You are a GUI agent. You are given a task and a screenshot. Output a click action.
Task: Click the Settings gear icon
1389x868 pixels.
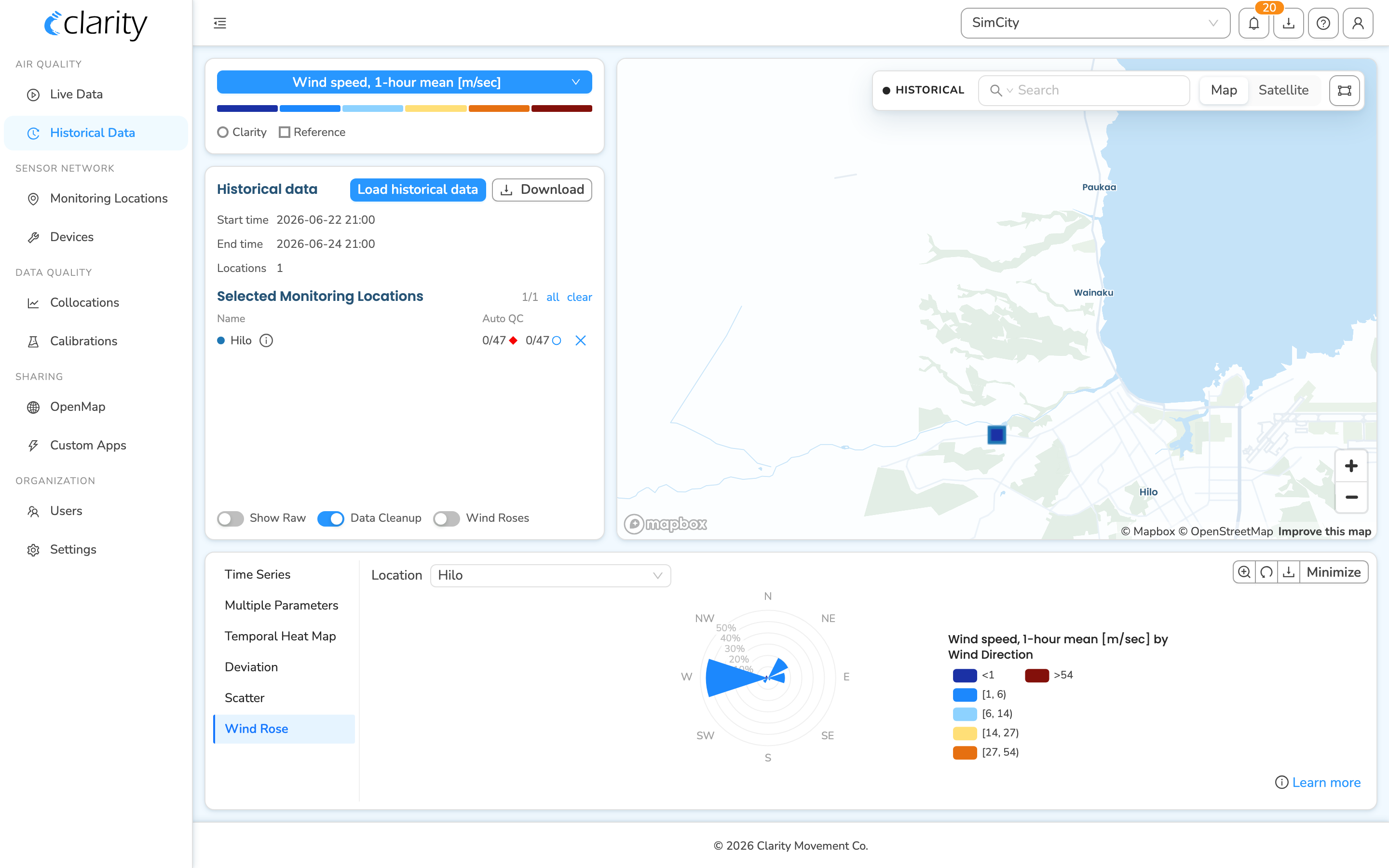pyautogui.click(x=33, y=550)
